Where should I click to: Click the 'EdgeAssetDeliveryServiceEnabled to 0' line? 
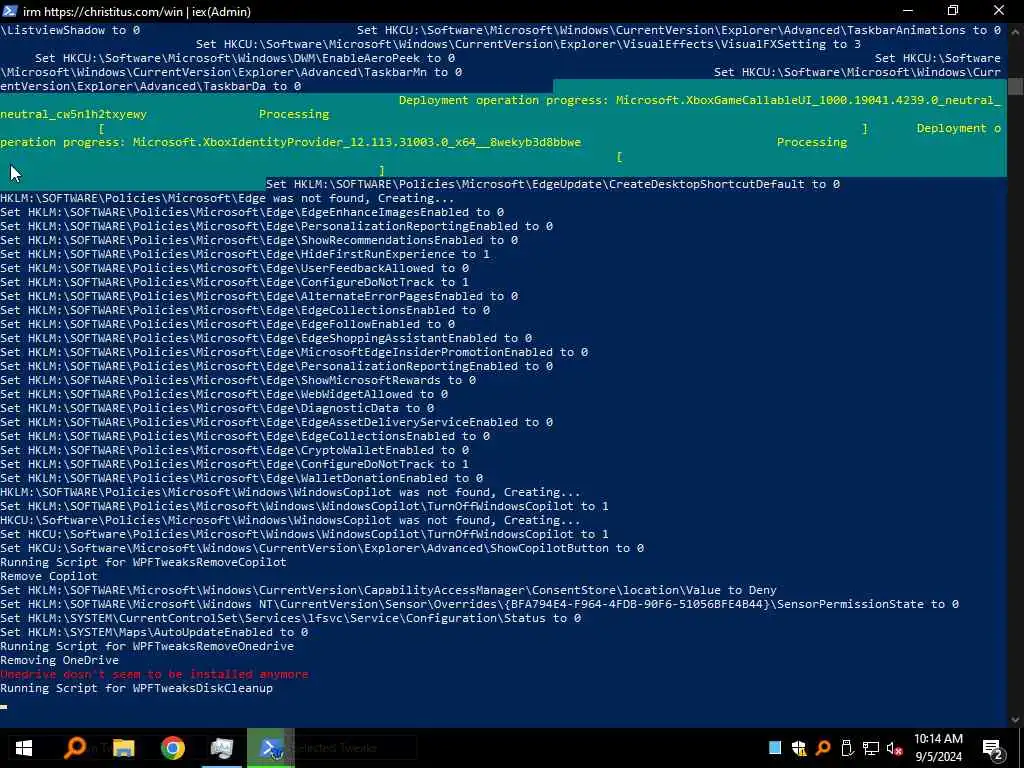pyautogui.click(x=276, y=423)
